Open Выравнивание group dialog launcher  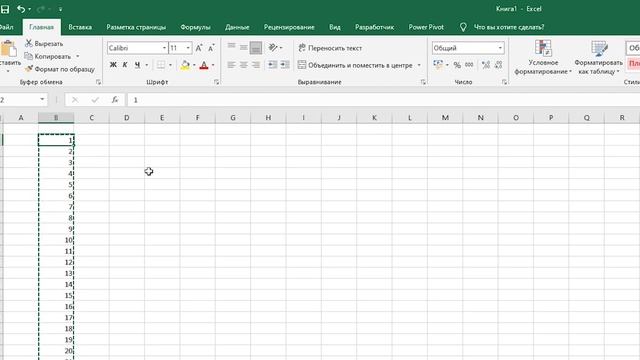click(423, 82)
